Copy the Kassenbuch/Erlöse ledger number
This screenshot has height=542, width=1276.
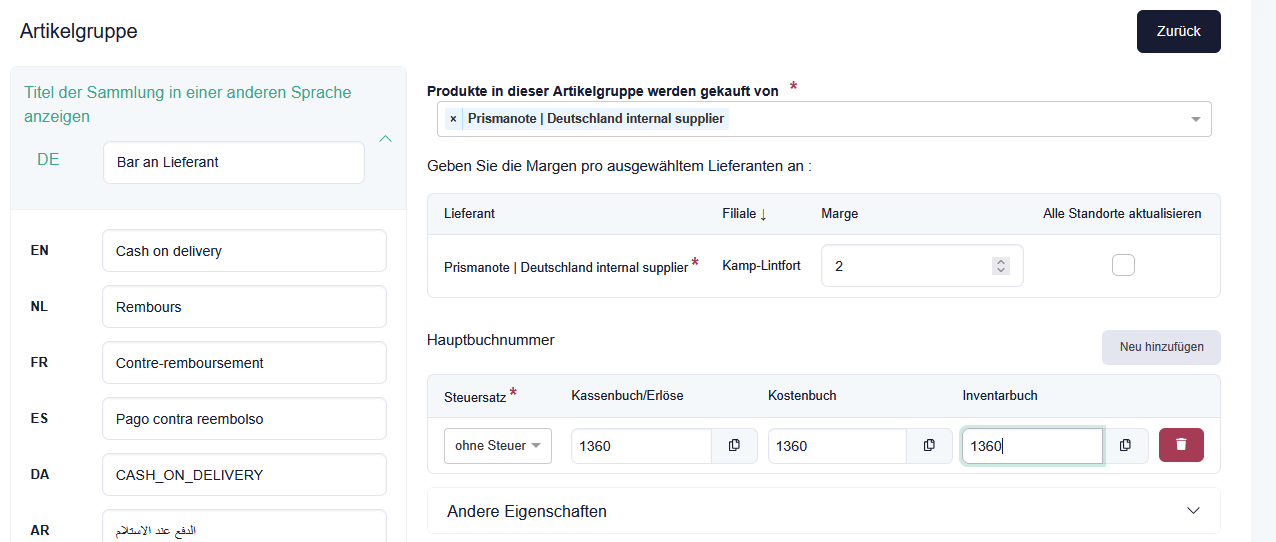(x=734, y=446)
